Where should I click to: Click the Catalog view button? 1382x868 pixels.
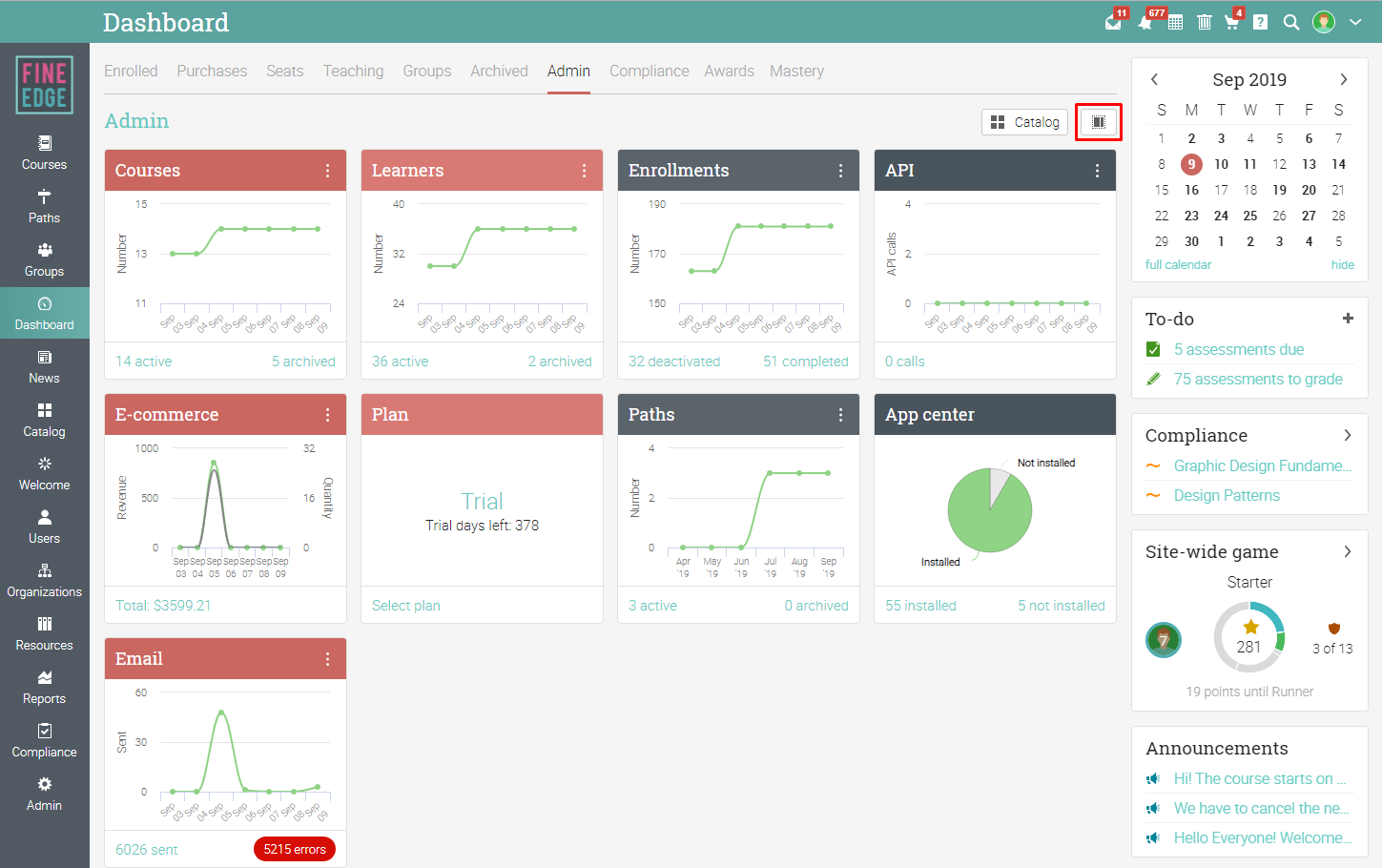(x=1024, y=122)
